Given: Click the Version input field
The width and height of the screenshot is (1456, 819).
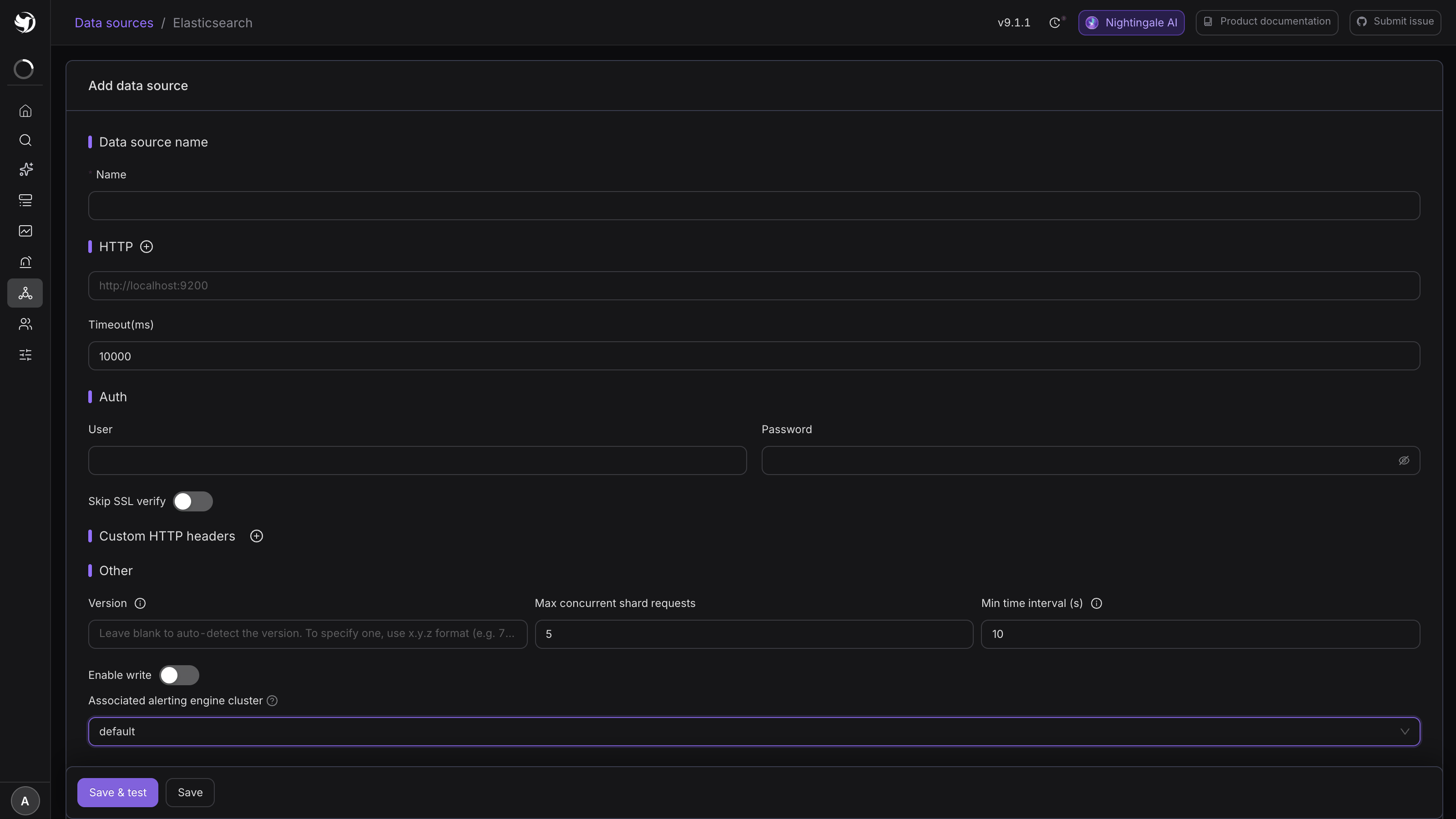Looking at the screenshot, I should coord(308,634).
